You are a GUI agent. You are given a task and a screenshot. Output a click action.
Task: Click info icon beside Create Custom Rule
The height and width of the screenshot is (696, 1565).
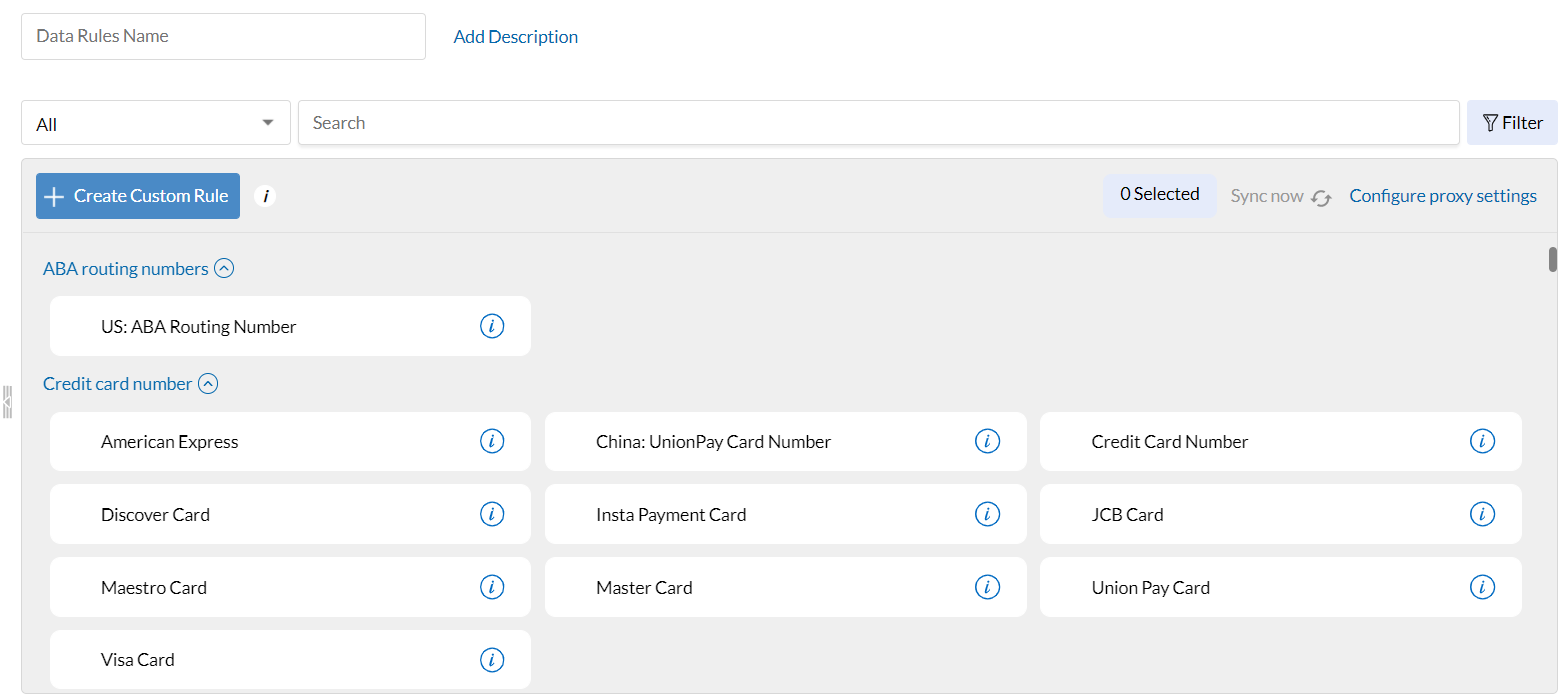click(265, 196)
